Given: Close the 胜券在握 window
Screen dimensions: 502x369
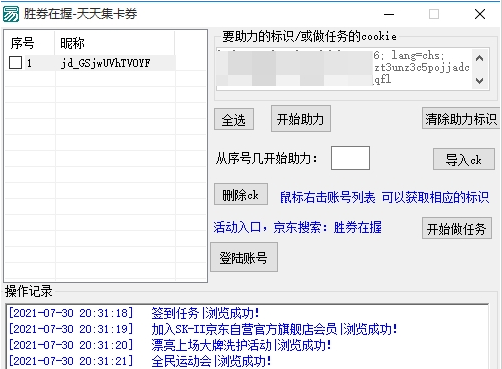Looking at the screenshot, I should (480, 14).
